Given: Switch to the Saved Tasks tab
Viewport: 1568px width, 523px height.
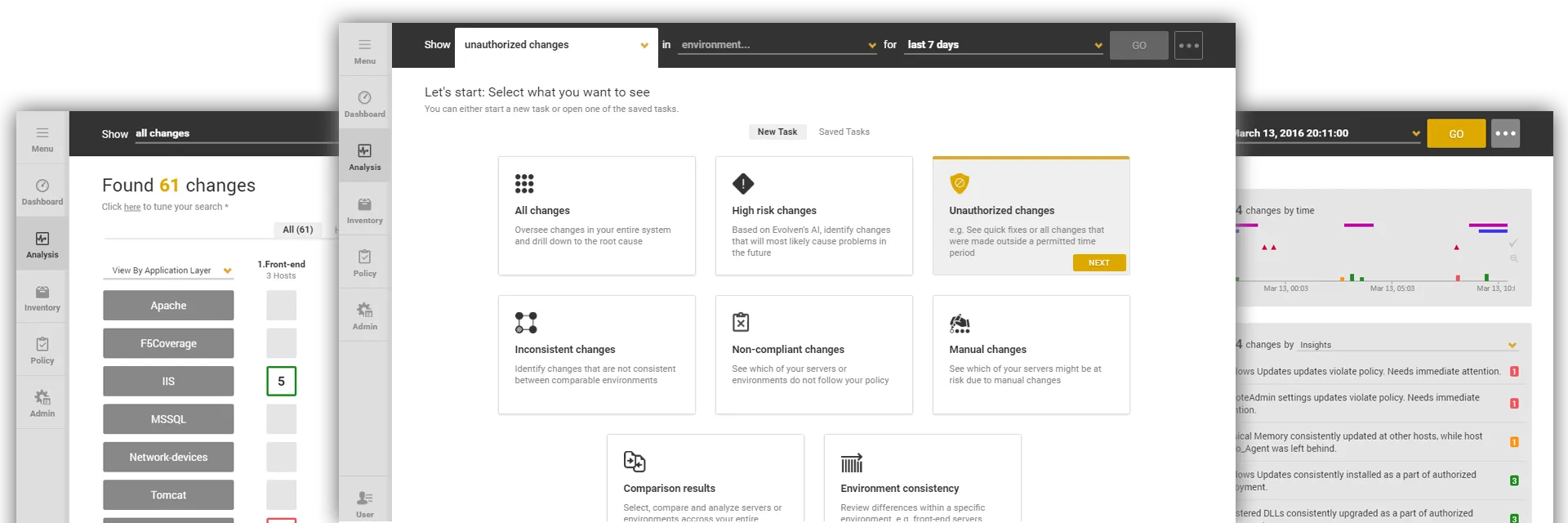Looking at the screenshot, I should pos(844,132).
